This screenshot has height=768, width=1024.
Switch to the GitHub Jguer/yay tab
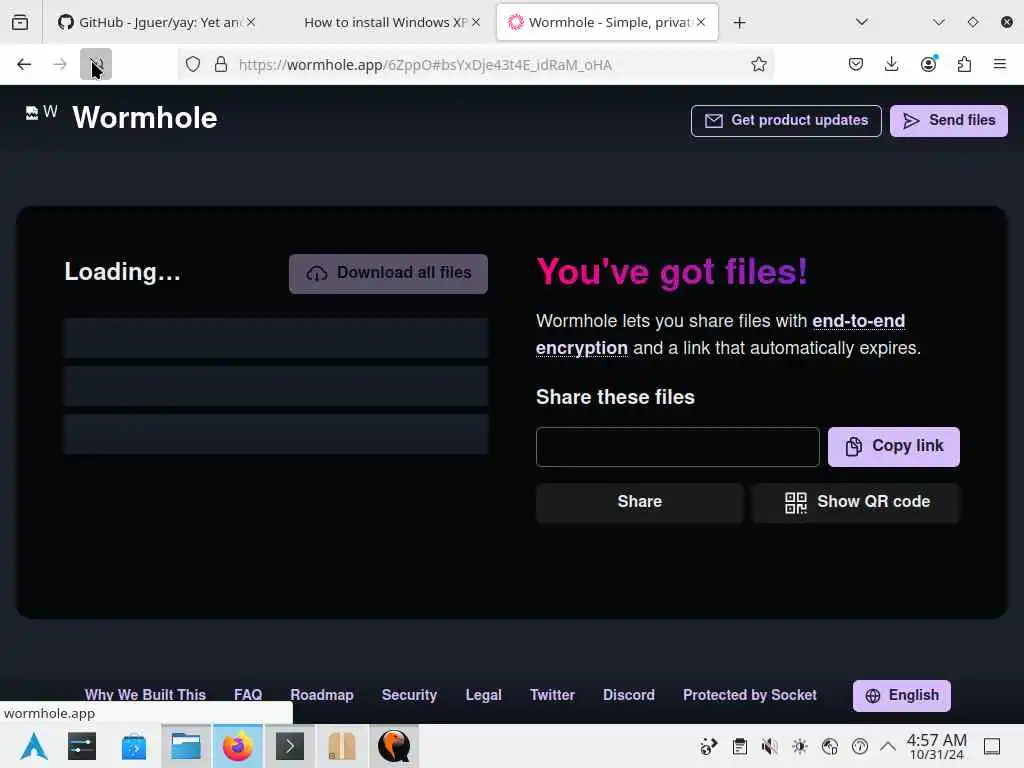150,22
